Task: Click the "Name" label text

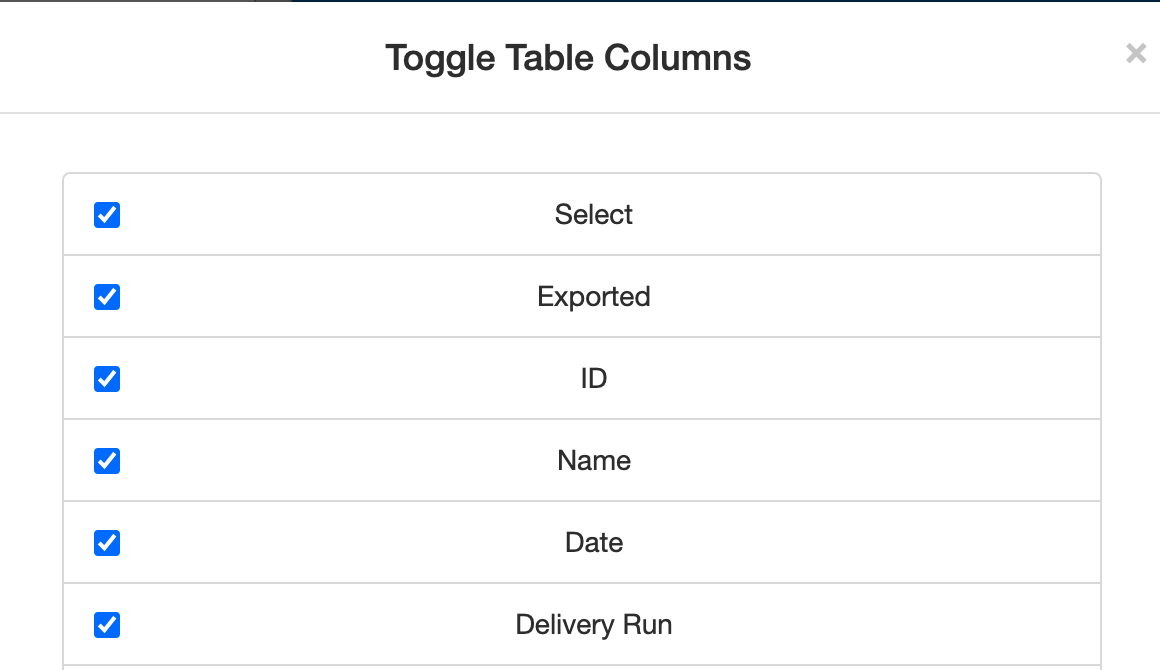Action: (x=593, y=461)
